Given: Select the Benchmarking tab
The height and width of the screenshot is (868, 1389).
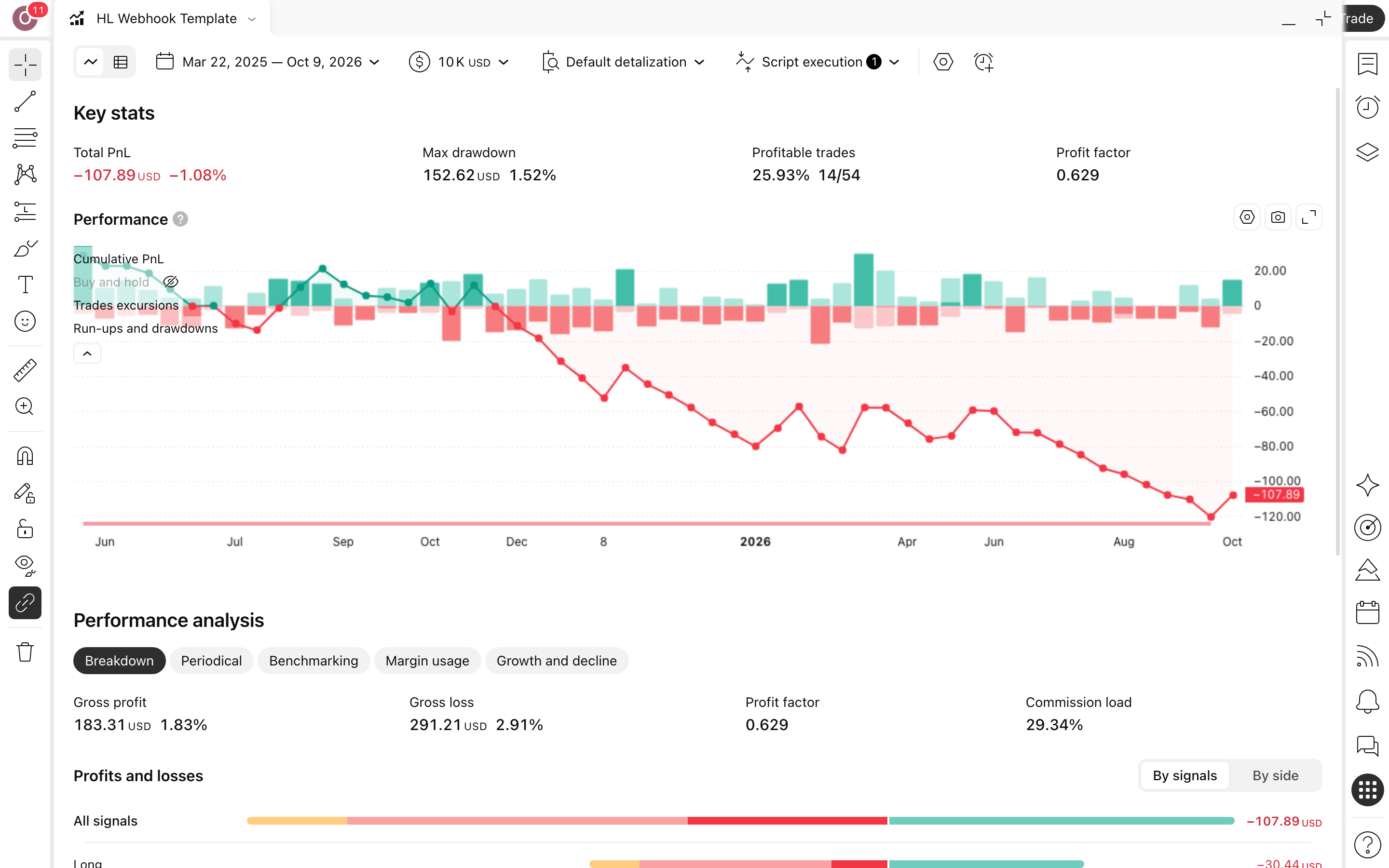Looking at the screenshot, I should coord(313,661).
